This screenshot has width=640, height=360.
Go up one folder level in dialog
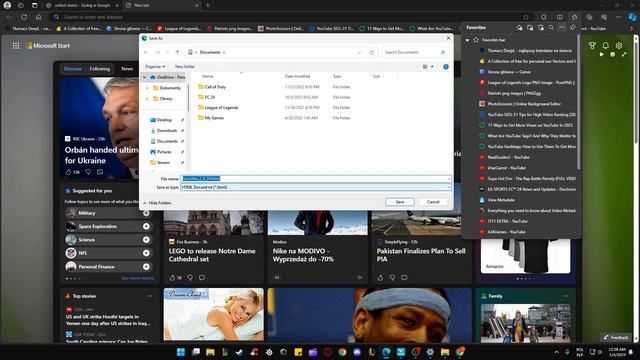[x=177, y=52]
